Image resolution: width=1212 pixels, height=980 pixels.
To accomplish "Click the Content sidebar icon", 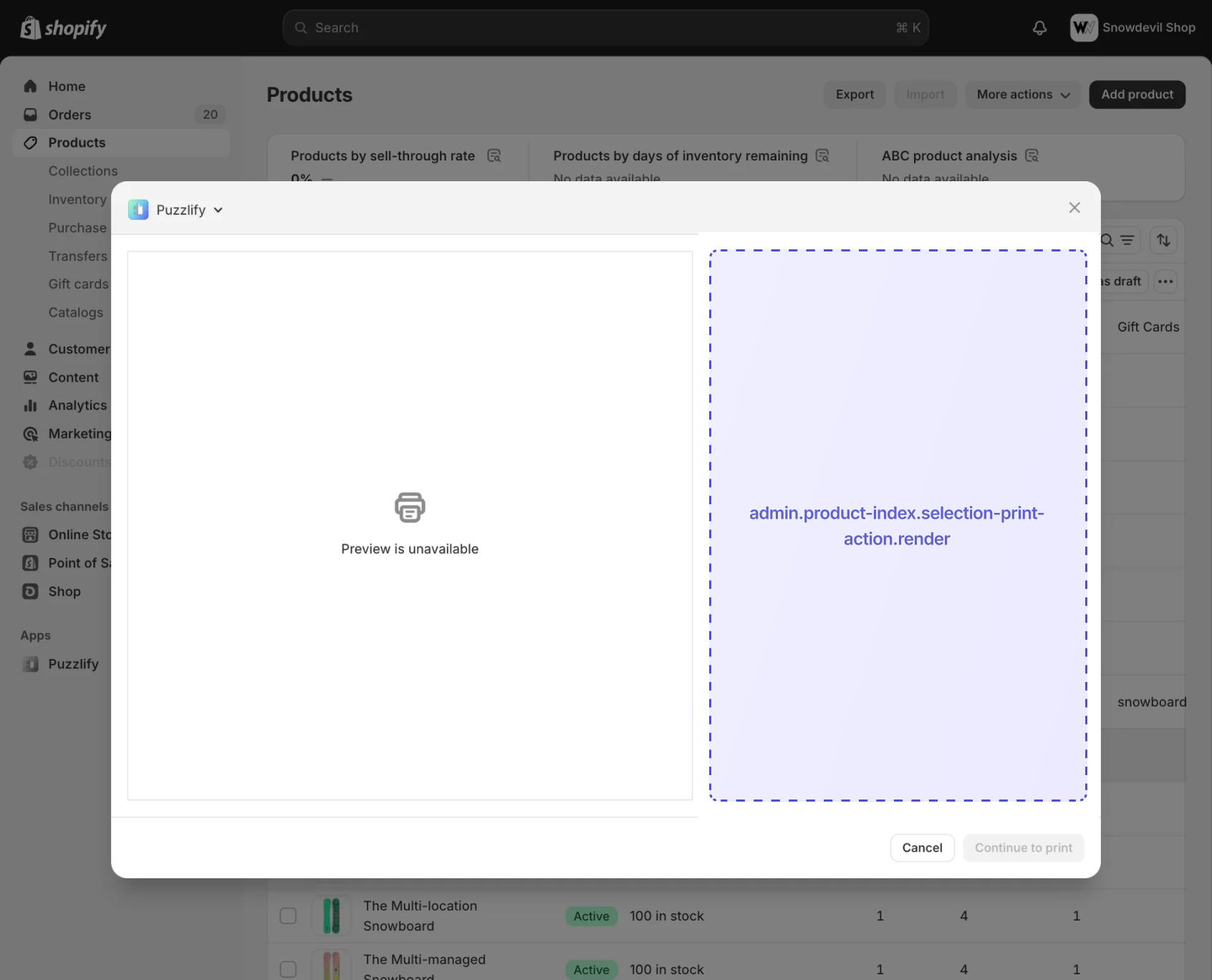I will click(x=30, y=377).
